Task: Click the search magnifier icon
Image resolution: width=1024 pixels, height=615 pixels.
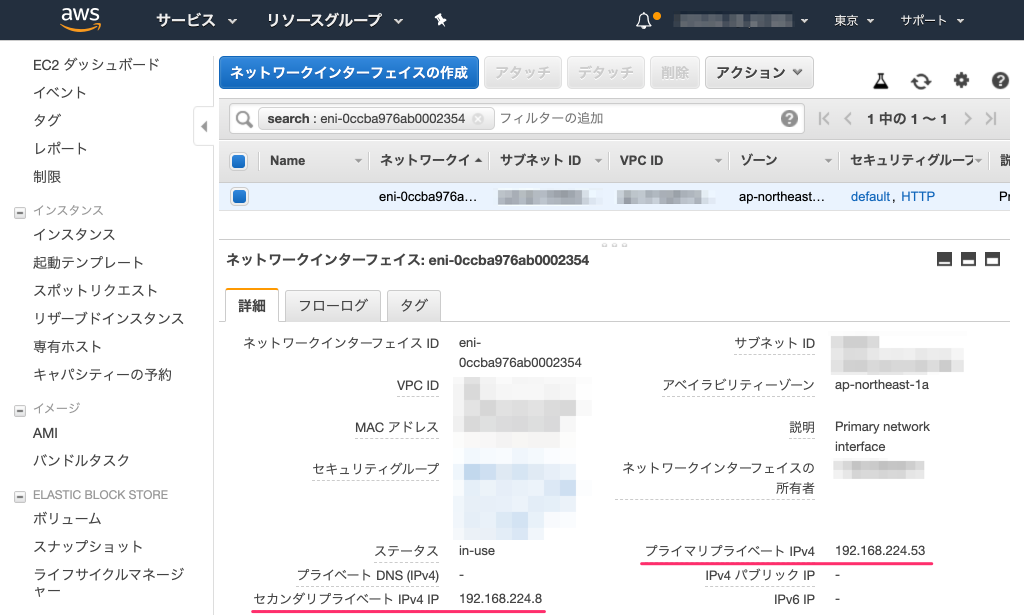Action: point(244,119)
